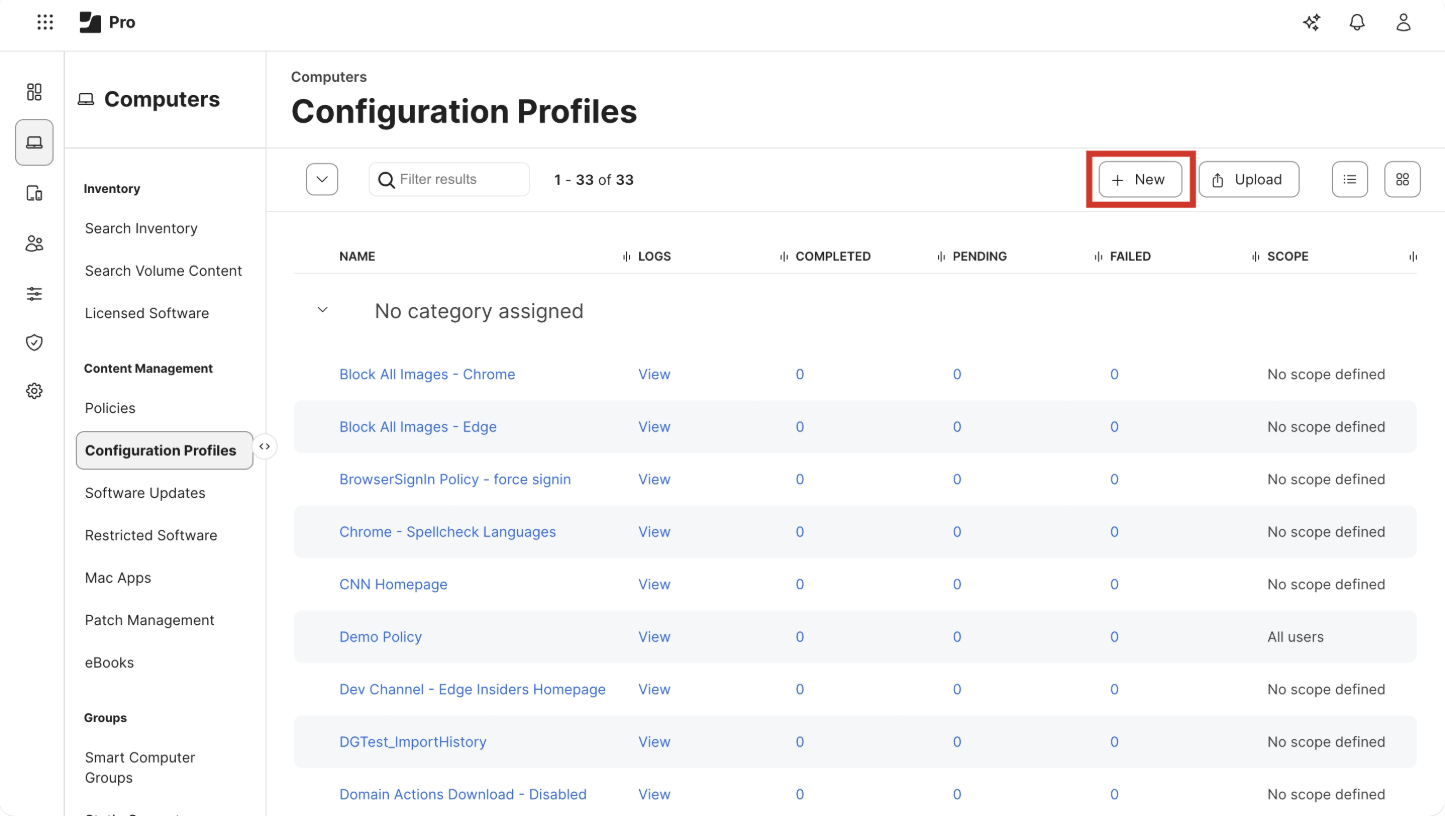Switch to list view

(1349, 179)
